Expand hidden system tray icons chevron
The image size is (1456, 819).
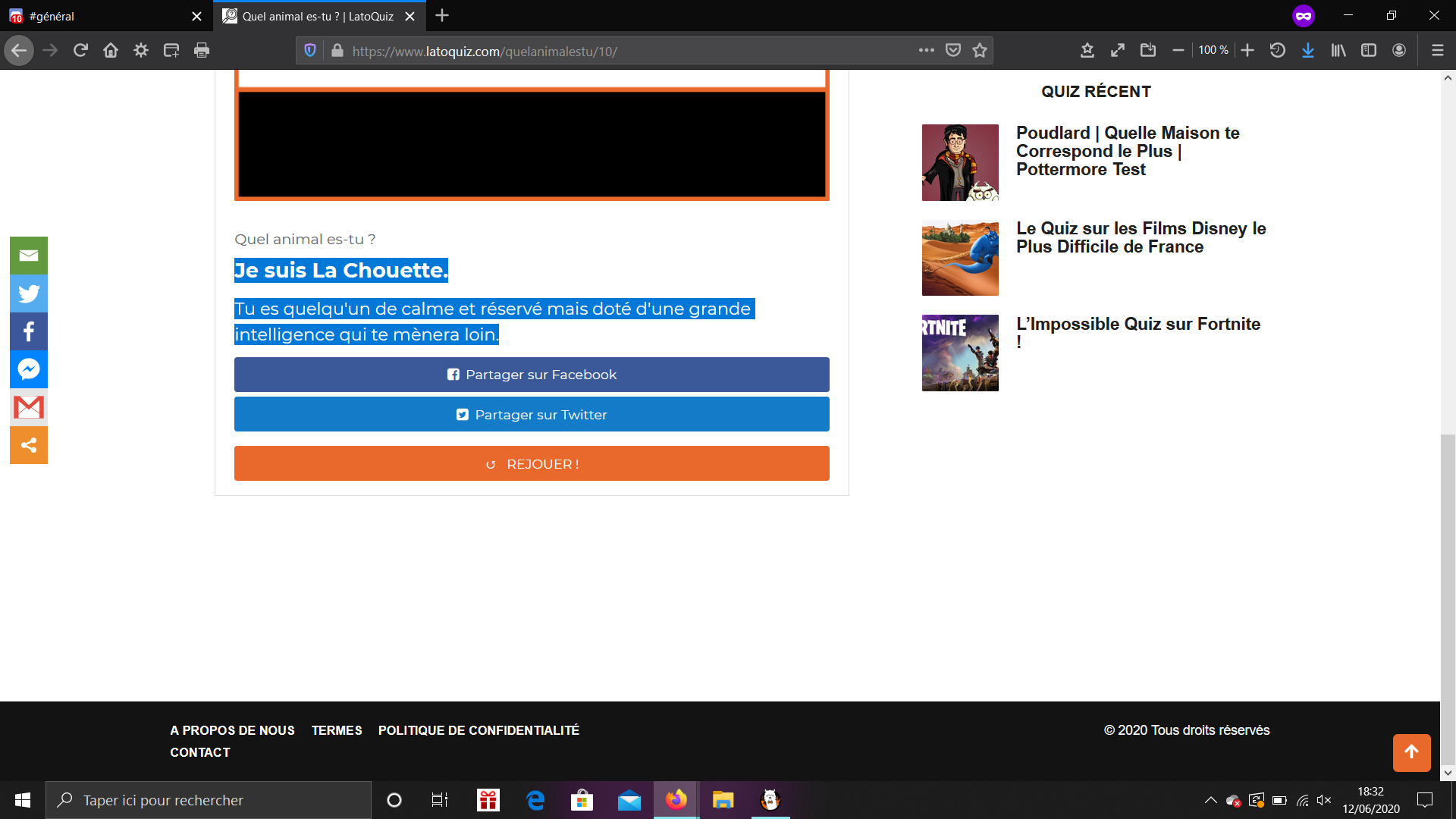[x=1210, y=800]
